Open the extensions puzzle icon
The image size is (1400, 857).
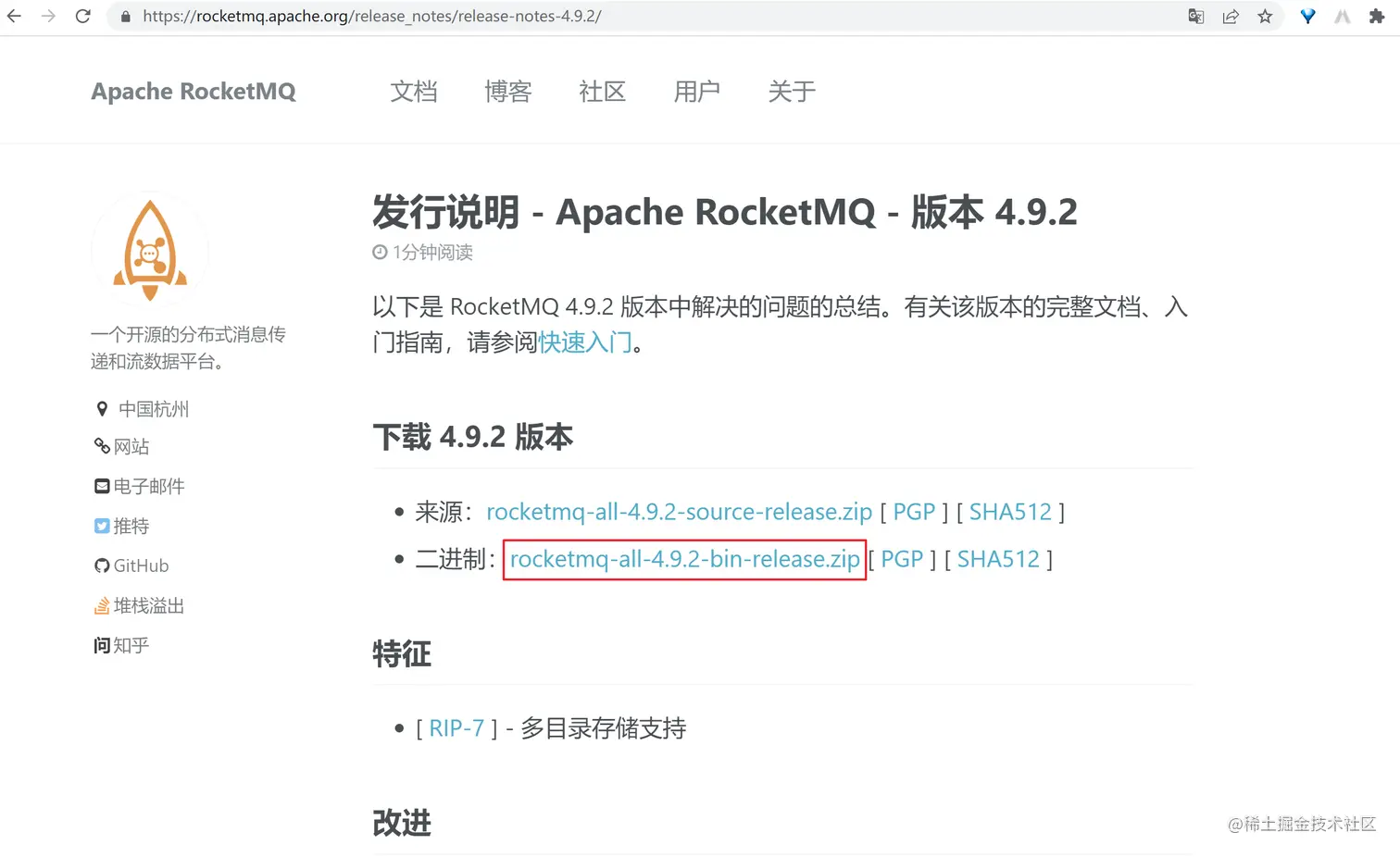point(1377,17)
